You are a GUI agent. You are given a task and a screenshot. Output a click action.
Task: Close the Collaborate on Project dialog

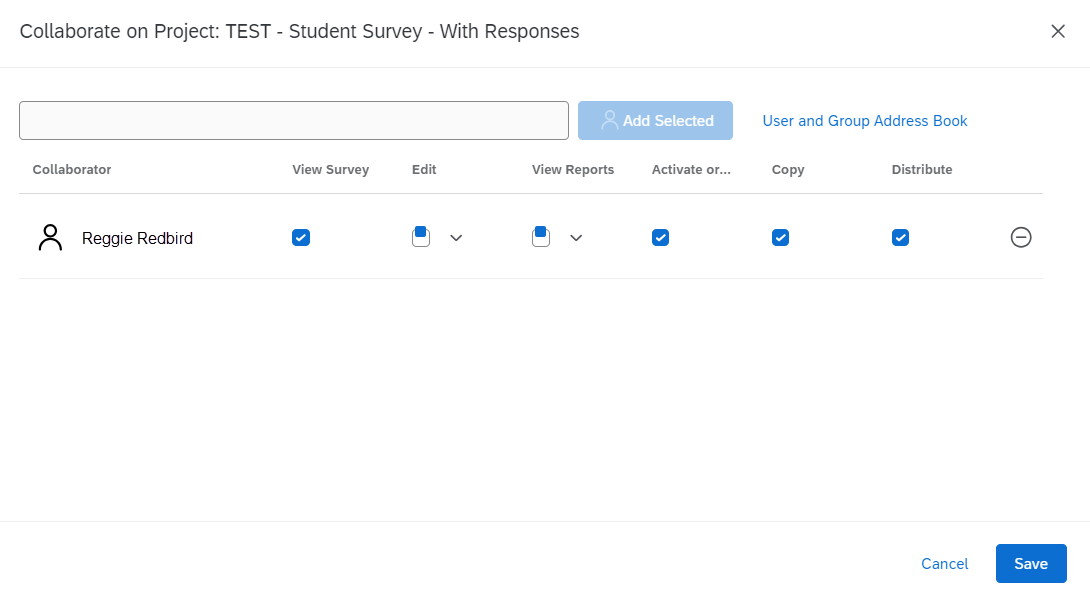pos(1058,31)
